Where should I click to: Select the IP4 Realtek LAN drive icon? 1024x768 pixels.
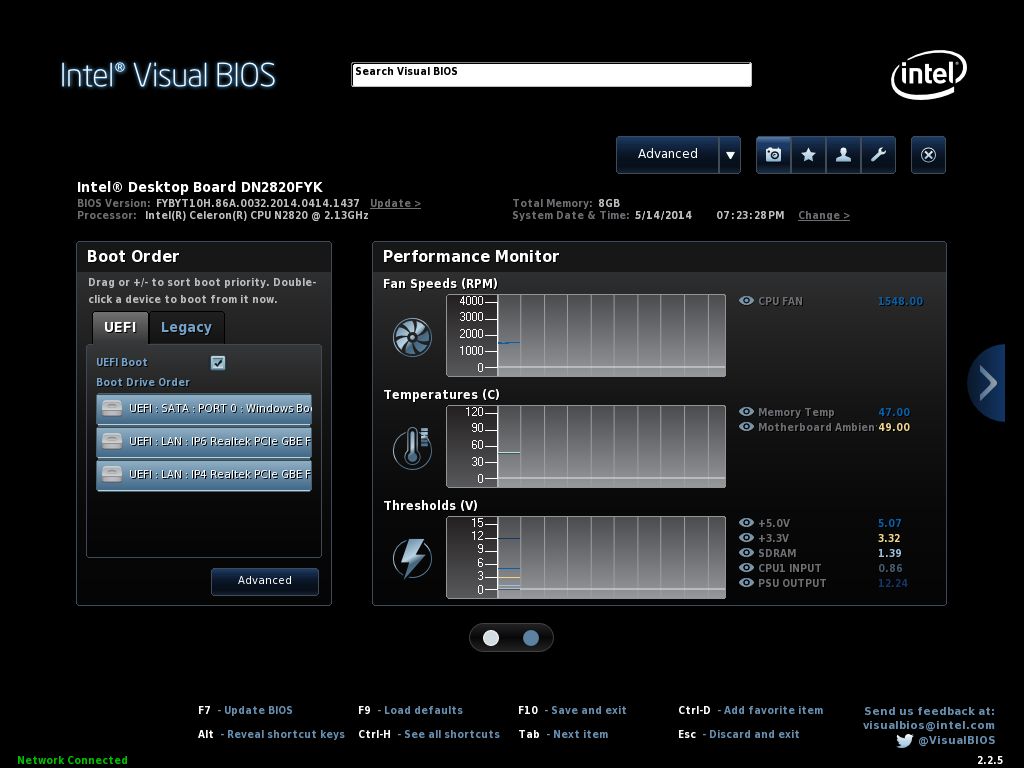tap(112, 474)
